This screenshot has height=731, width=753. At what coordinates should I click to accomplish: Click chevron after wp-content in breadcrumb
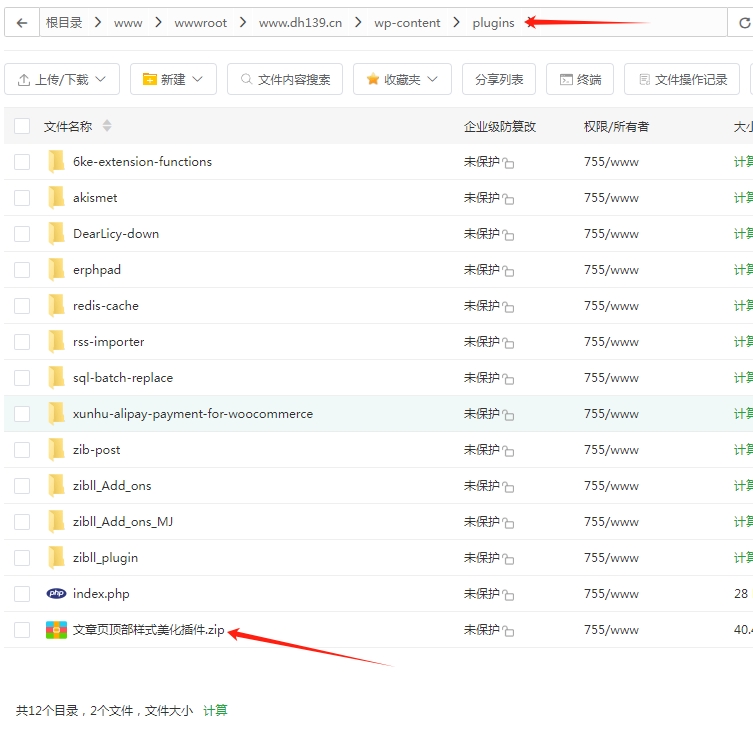coord(456,22)
